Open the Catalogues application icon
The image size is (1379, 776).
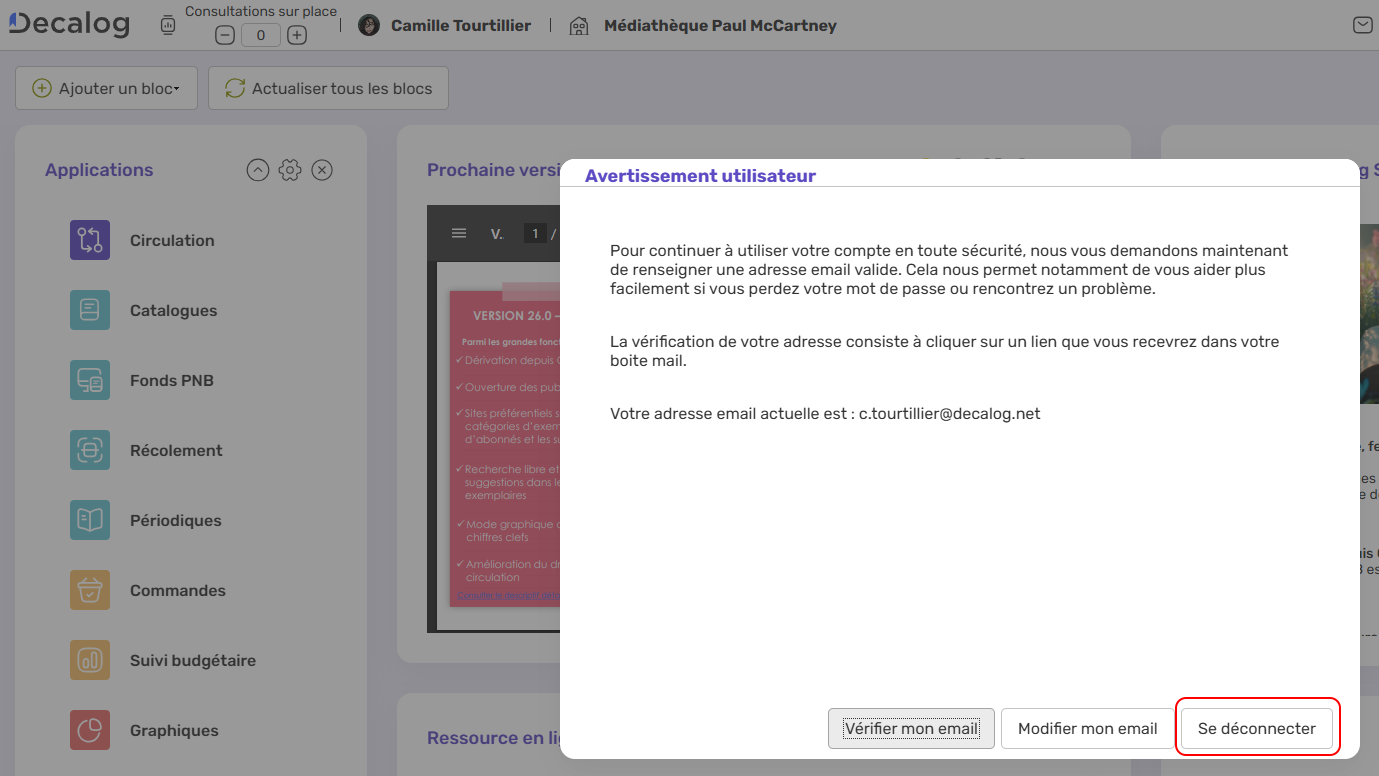[x=90, y=310]
